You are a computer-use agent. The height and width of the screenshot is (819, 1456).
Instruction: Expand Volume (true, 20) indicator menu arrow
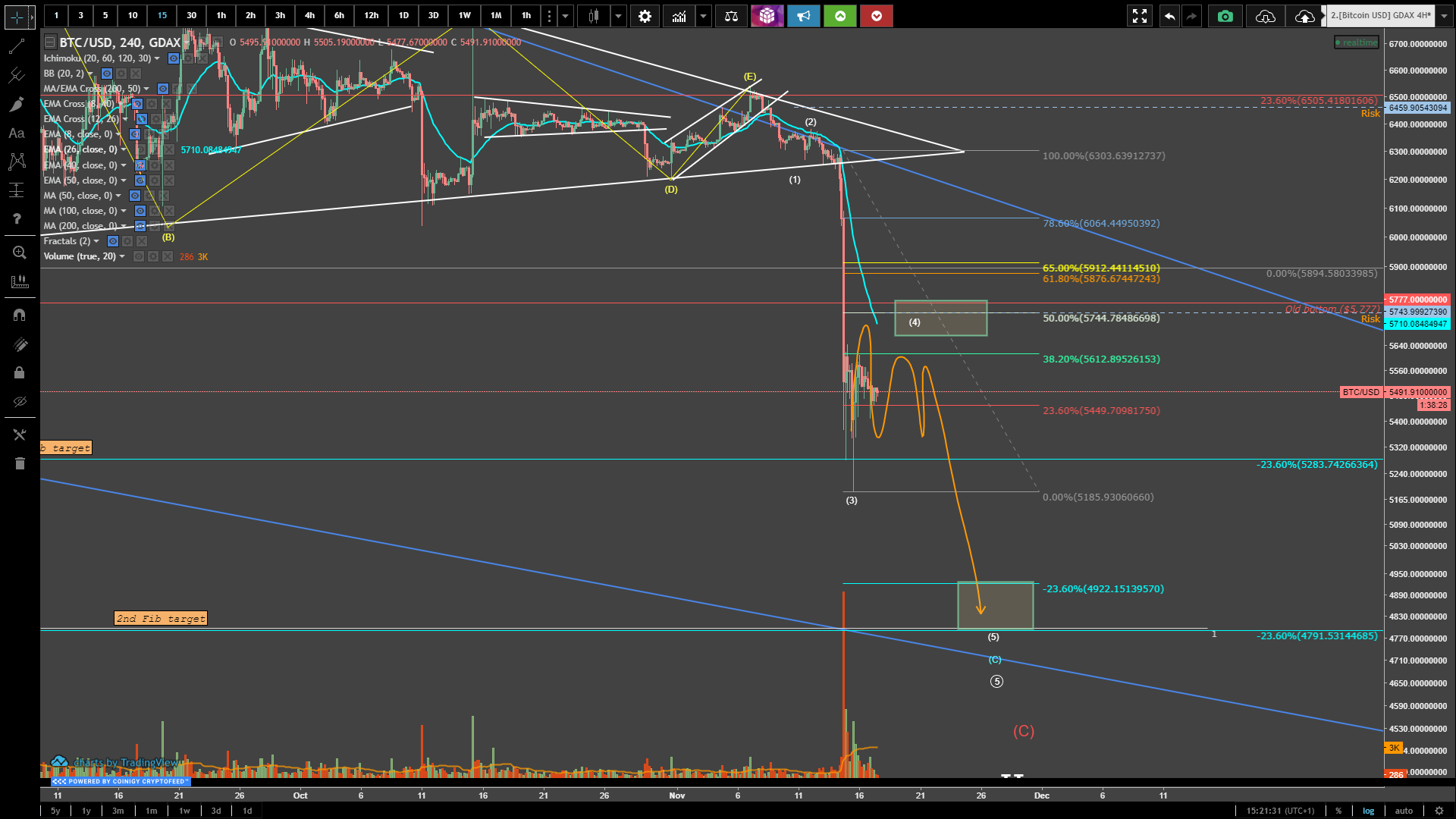point(122,256)
